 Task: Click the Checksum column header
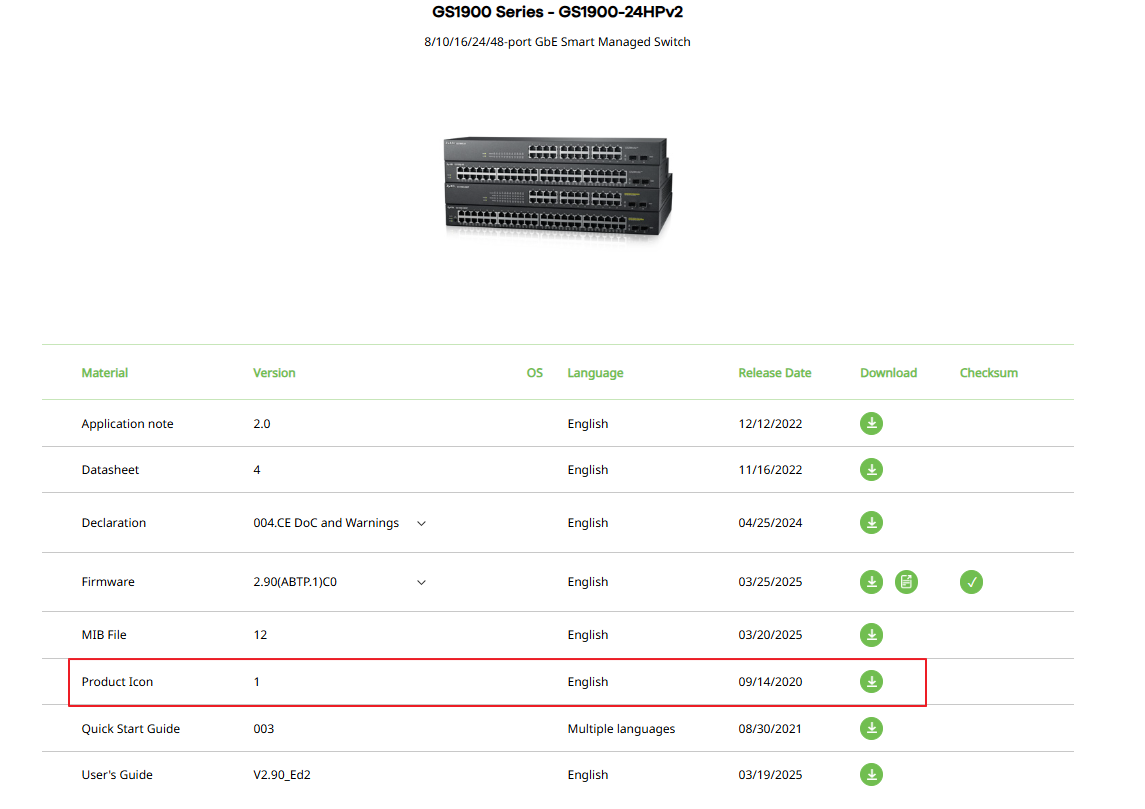pos(989,373)
